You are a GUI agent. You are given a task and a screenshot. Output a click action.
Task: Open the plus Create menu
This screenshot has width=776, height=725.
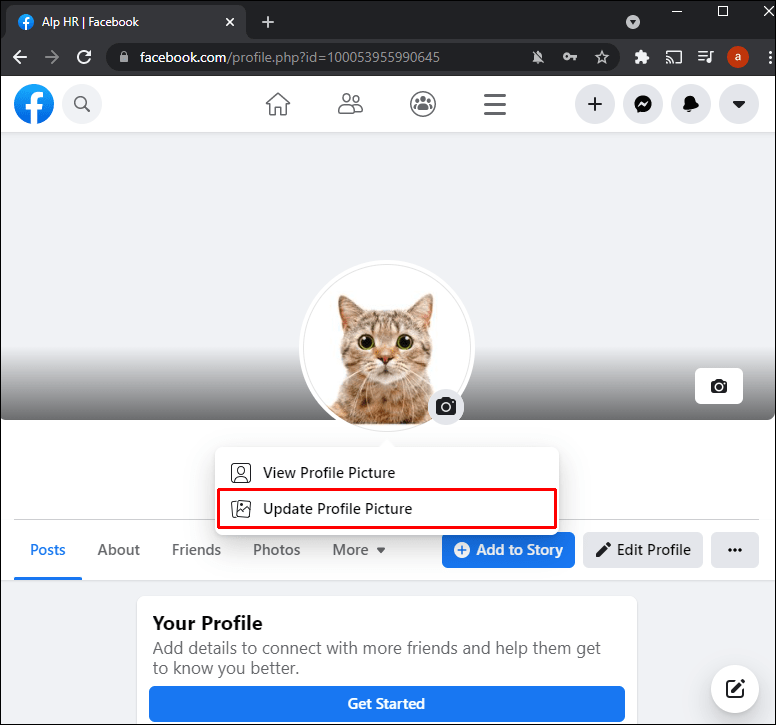[x=595, y=104]
